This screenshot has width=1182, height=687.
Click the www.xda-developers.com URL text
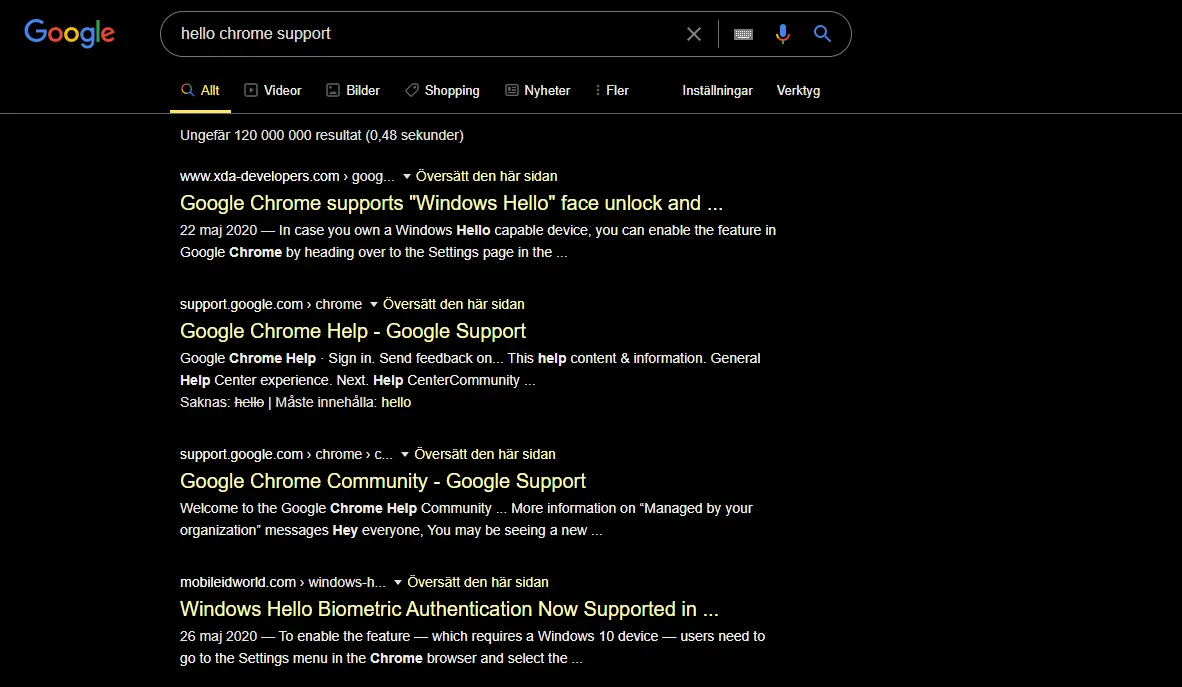click(x=259, y=176)
